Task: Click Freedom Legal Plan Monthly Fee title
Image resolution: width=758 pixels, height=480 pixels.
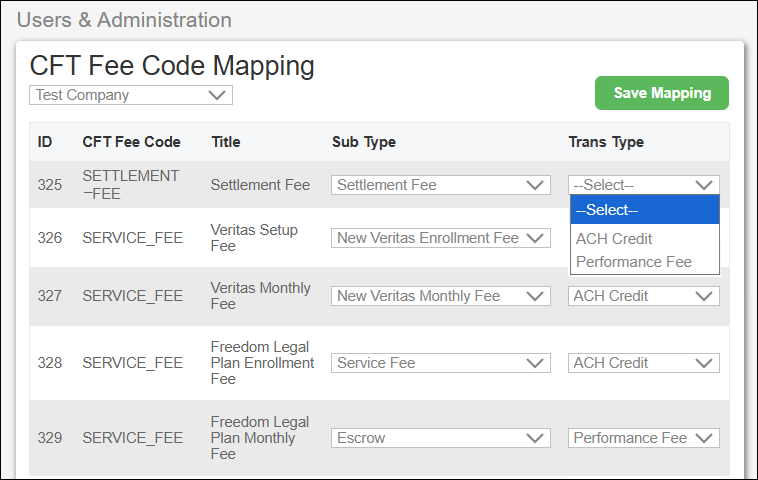Action: point(260,438)
